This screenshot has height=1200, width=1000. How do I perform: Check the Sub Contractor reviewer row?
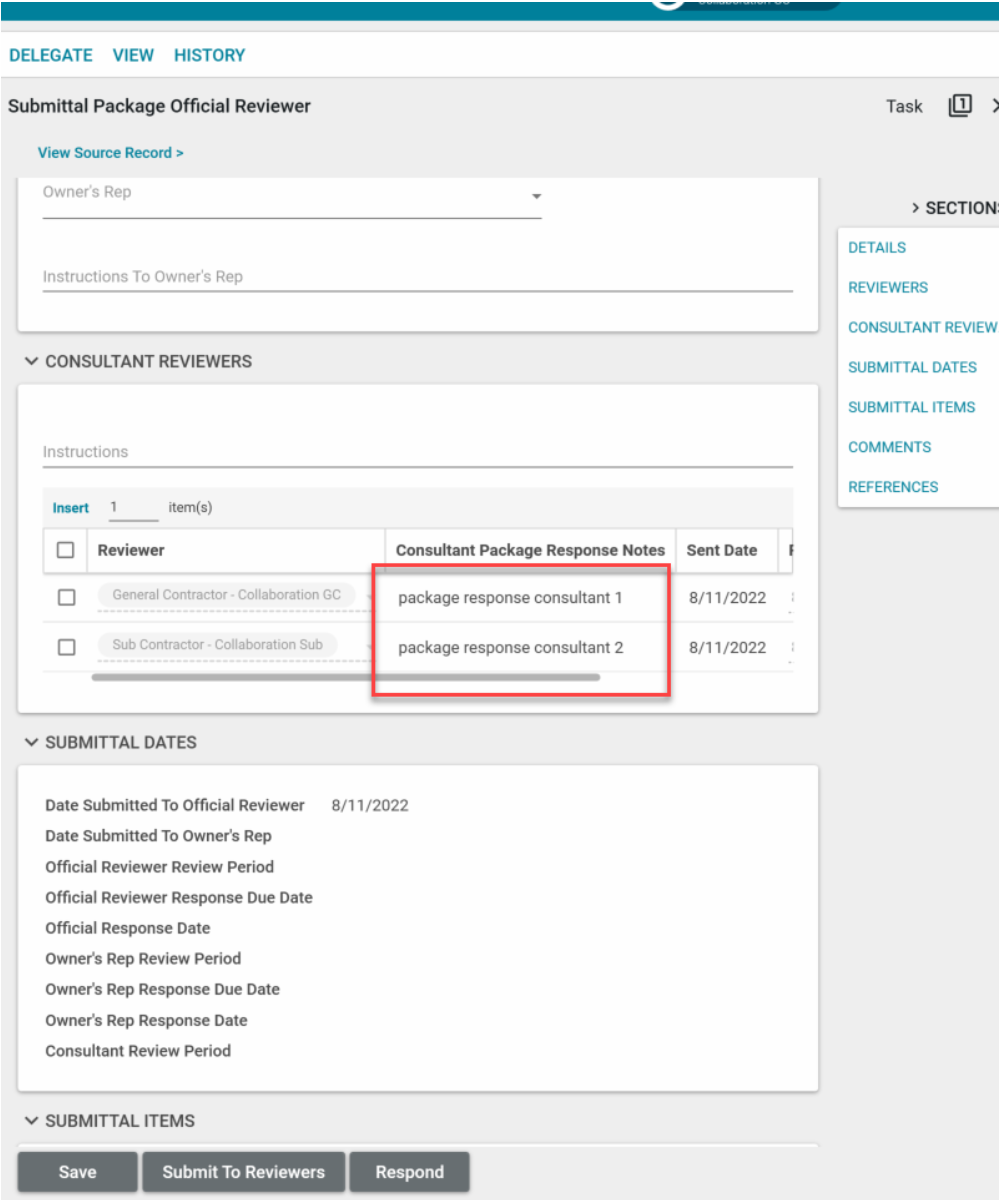[66, 647]
